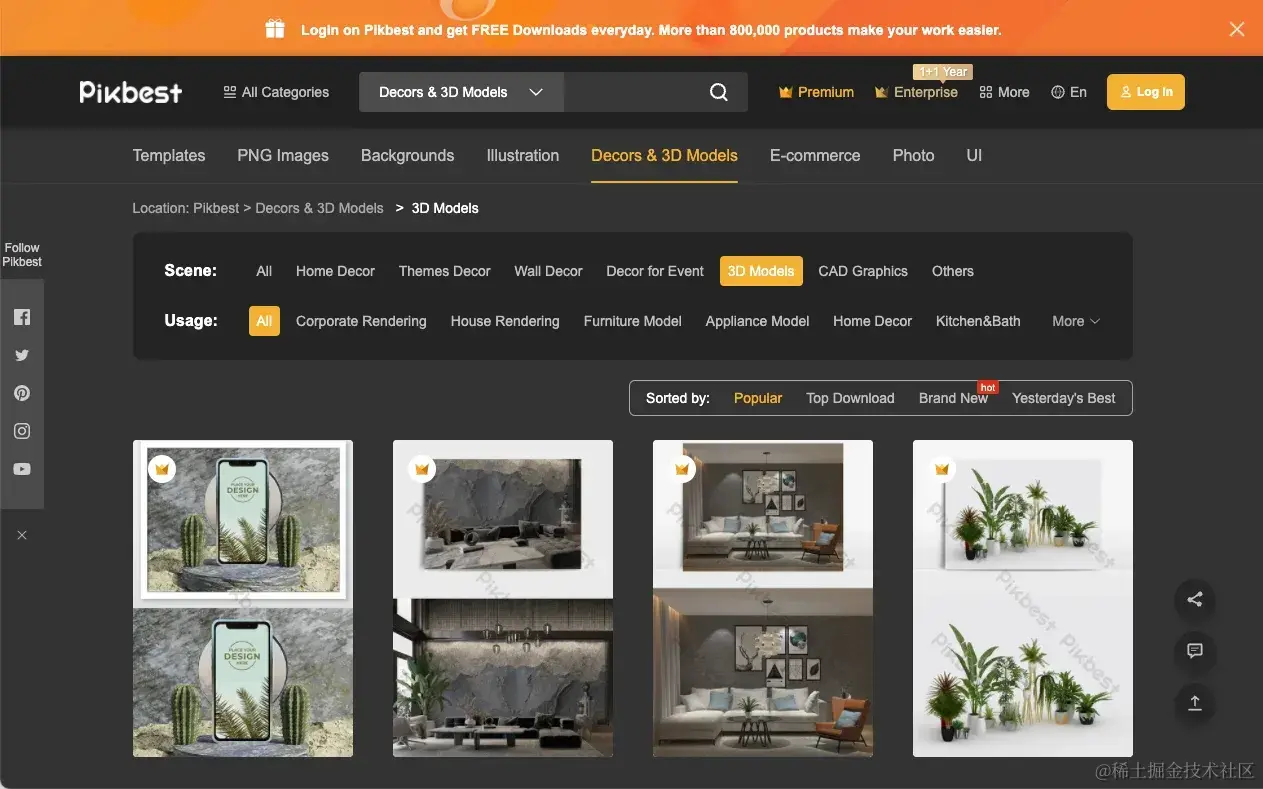Filter usage by House Rendering

pyautogui.click(x=505, y=321)
